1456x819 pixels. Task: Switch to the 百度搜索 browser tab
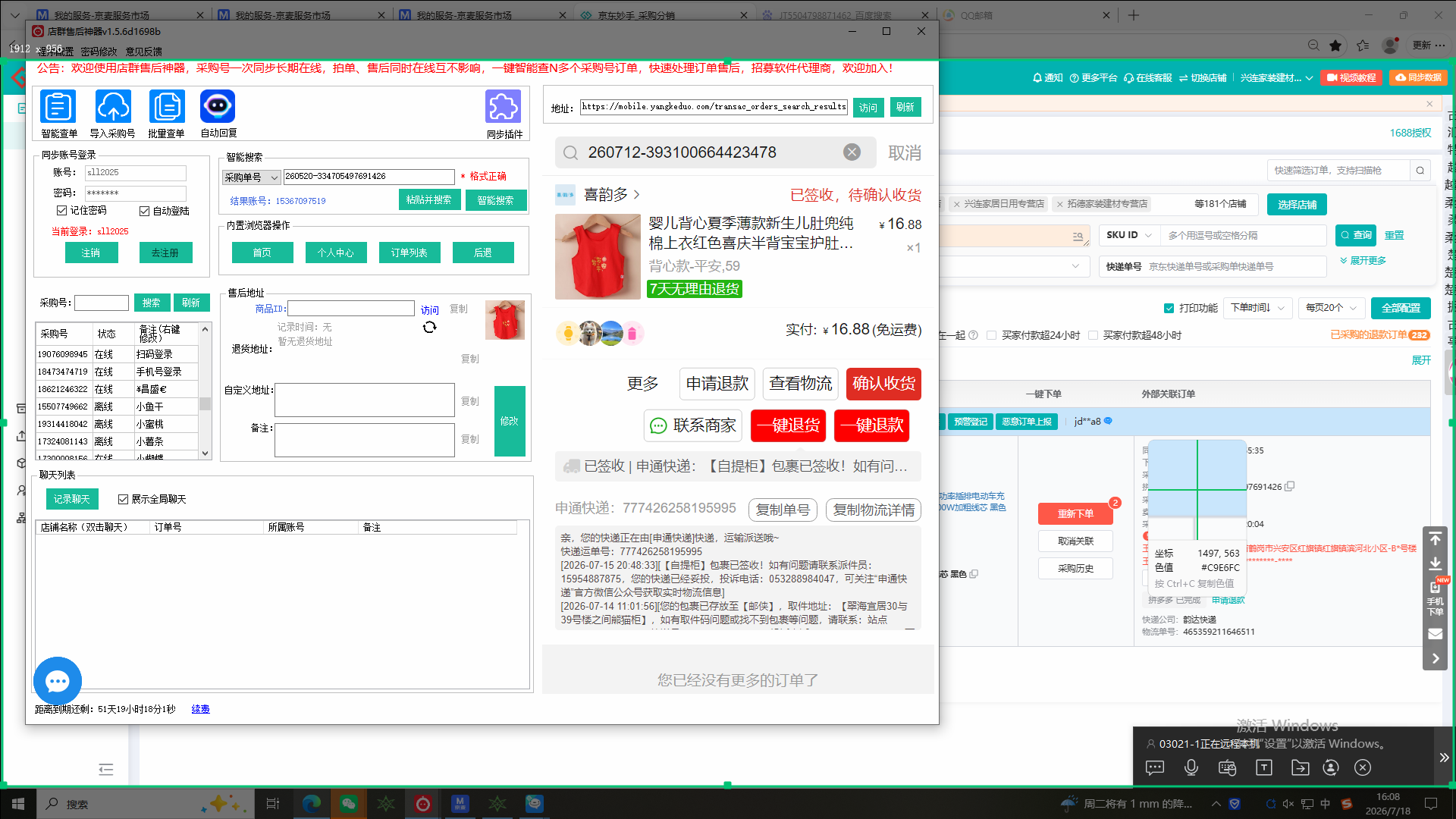coord(845,15)
